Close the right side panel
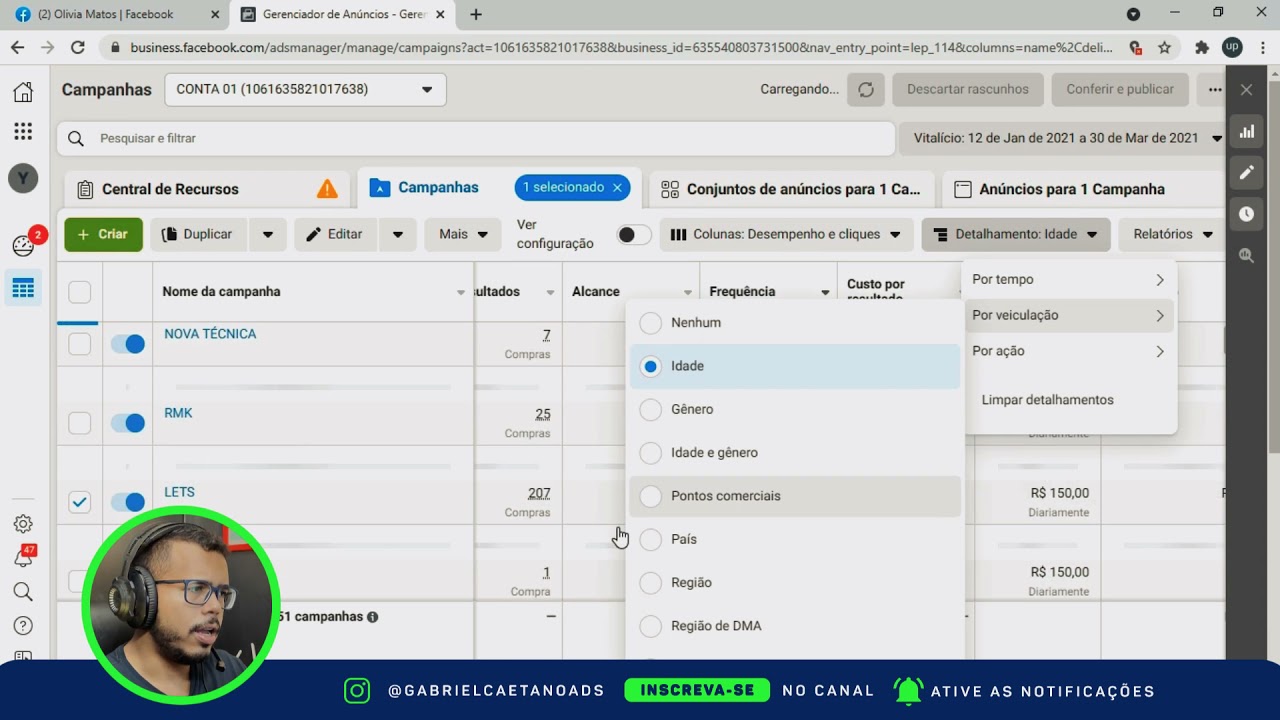The height and width of the screenshot is (720, 1280). point(1246,89)
